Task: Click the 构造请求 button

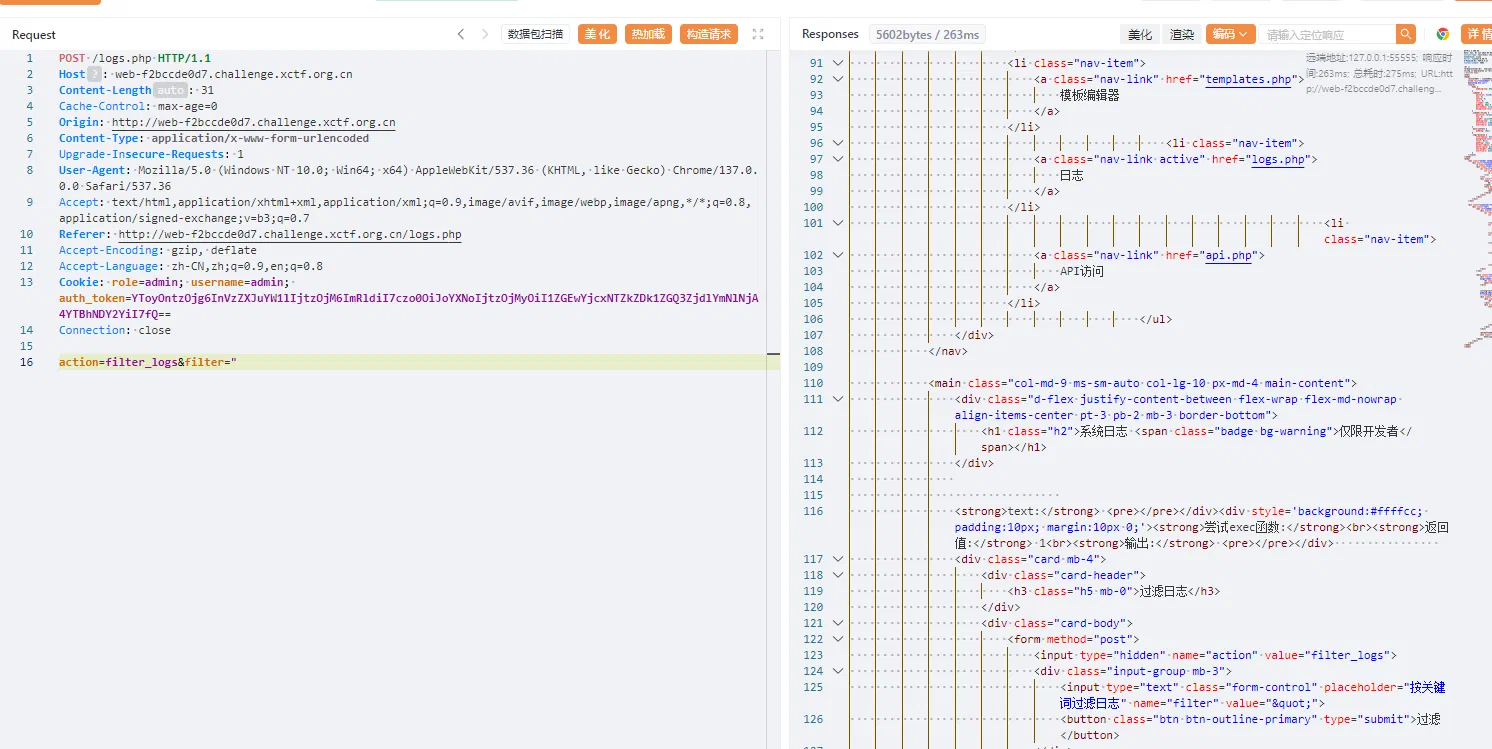Action: (709, 34)
